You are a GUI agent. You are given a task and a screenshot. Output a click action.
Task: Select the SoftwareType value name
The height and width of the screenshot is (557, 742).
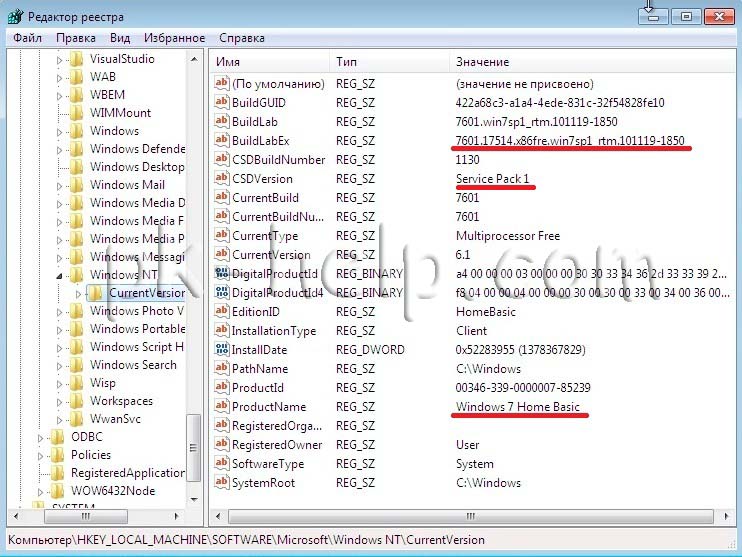(x=268, y=464)
